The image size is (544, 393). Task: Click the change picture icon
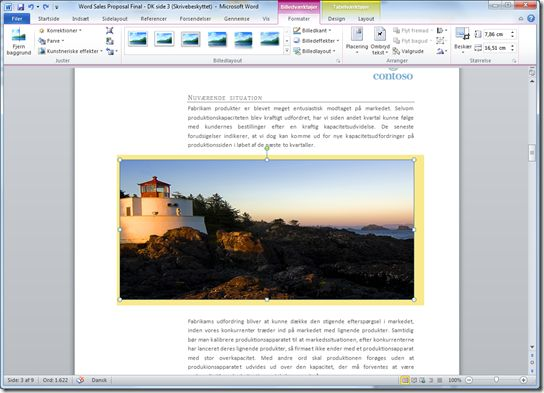110,41
